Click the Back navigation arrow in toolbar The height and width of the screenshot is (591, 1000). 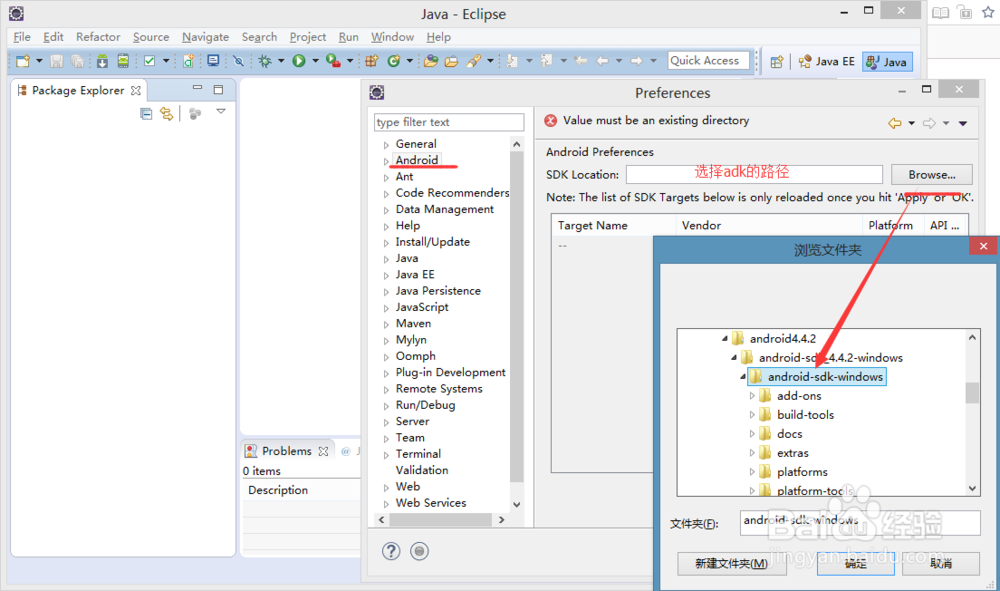tap(602, 61)
